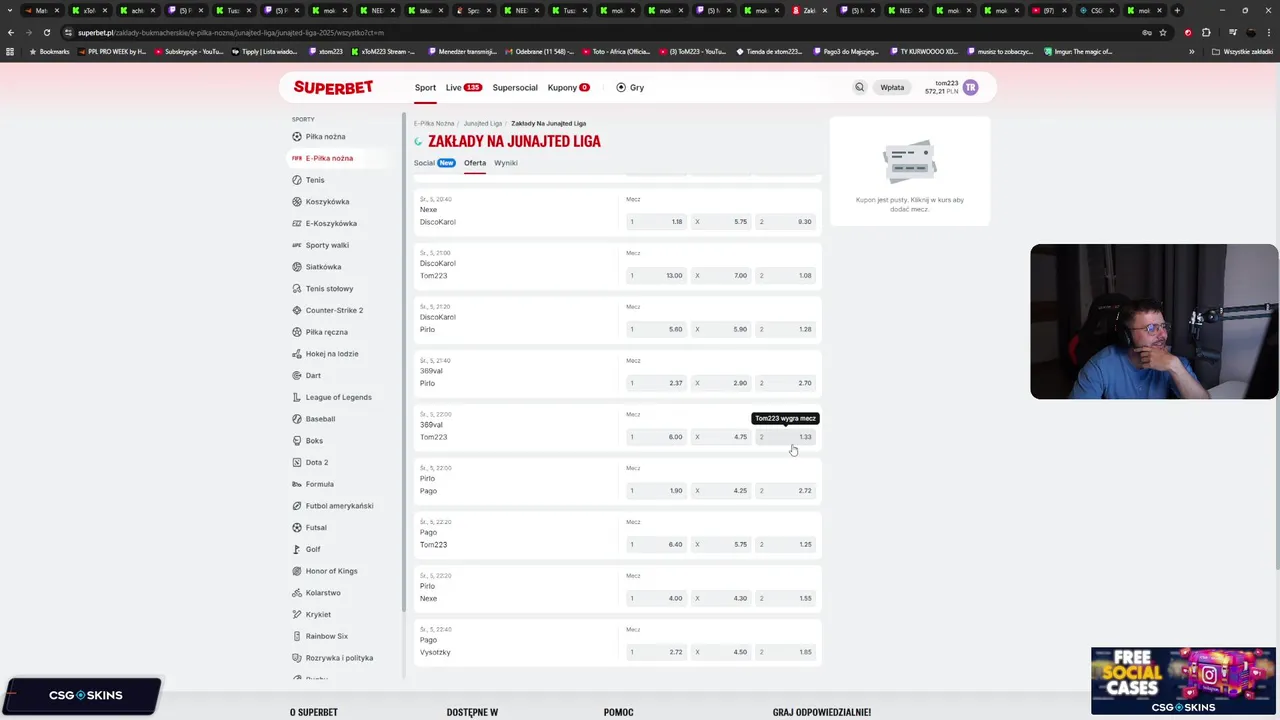The image size is (1280, 720).
Task: Open Sporty walki category
Action: point(327,245)
